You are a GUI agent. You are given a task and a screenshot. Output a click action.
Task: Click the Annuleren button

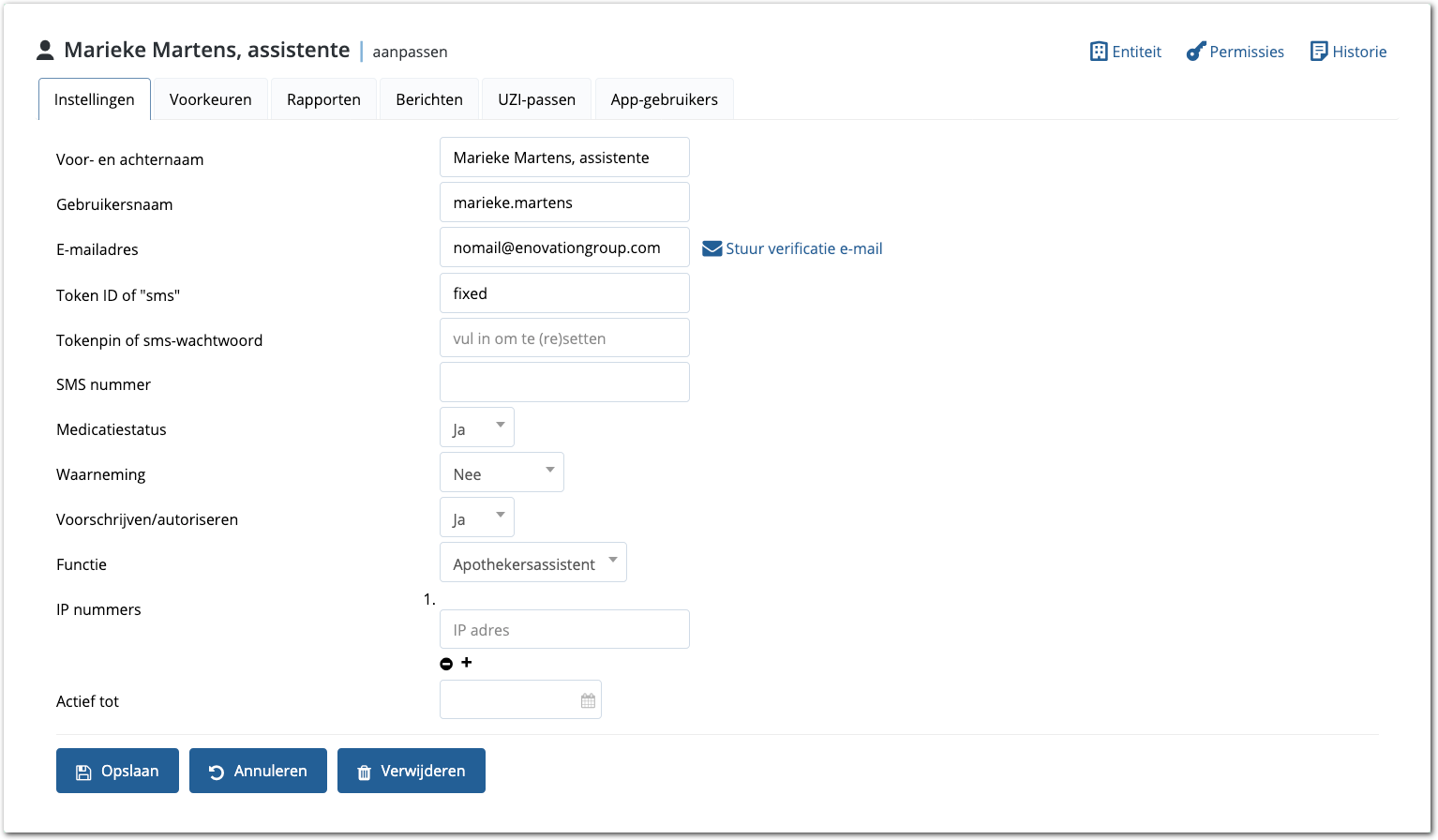258,771
